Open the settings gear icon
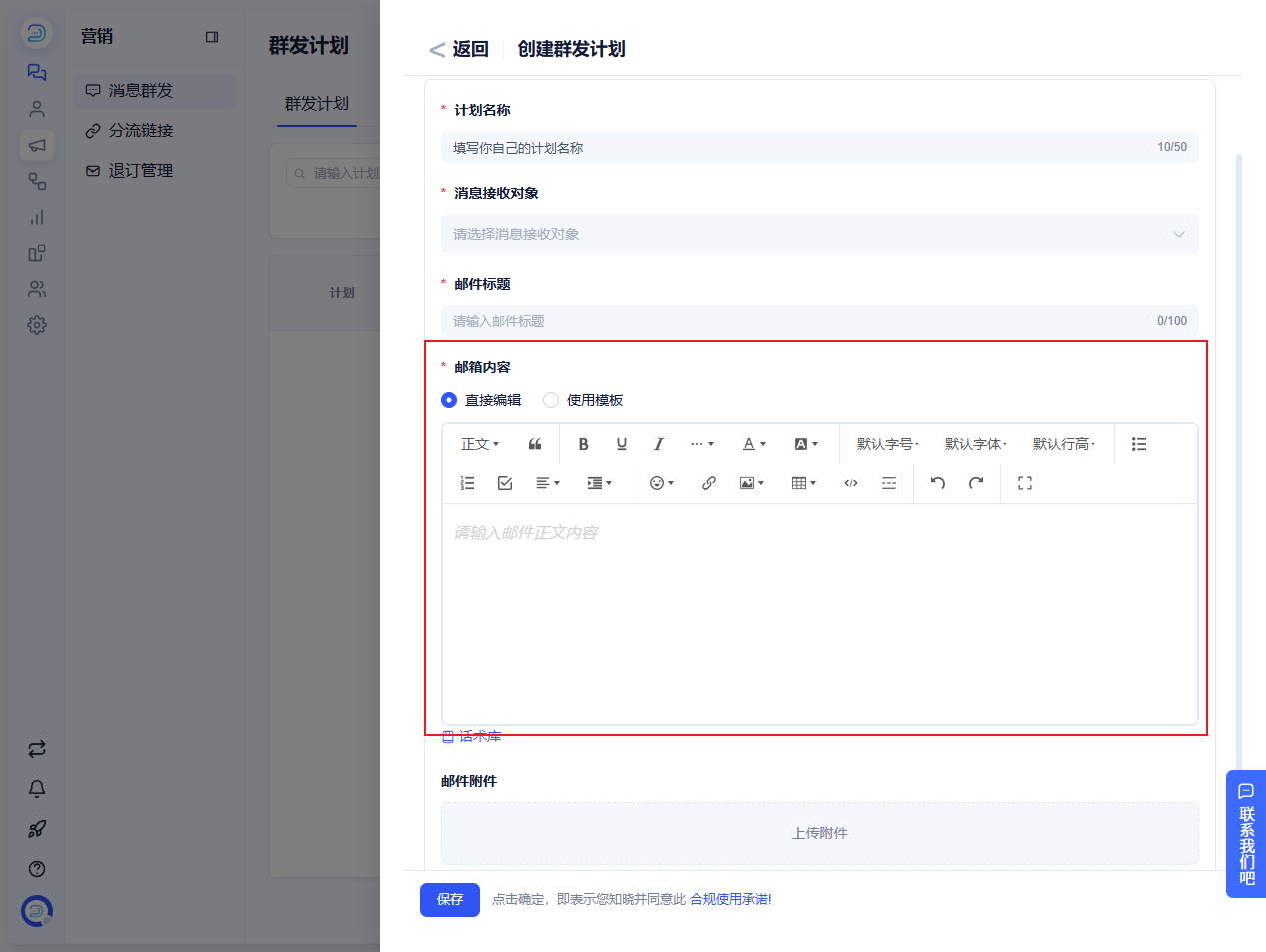The image size is (1266, 952). 37,325
